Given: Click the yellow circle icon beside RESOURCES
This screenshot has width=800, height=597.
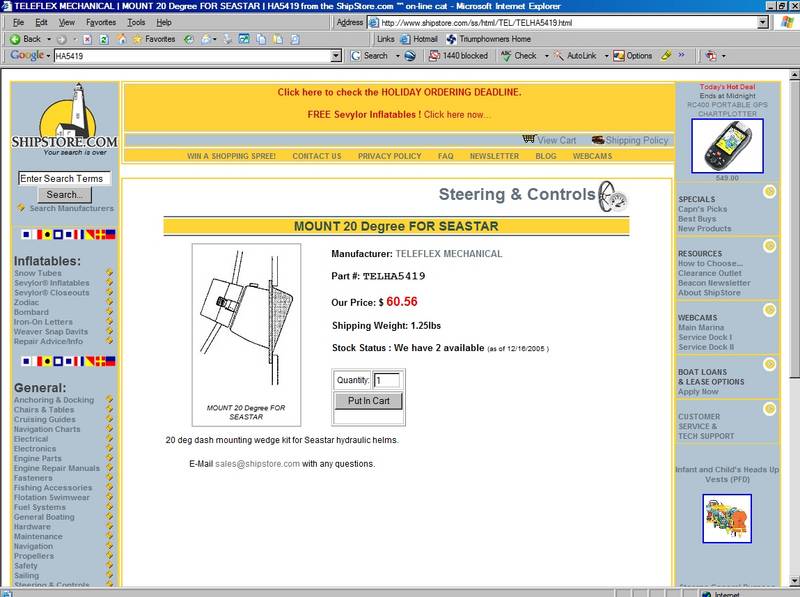Looking at the screenshot, I should (769, 246).
